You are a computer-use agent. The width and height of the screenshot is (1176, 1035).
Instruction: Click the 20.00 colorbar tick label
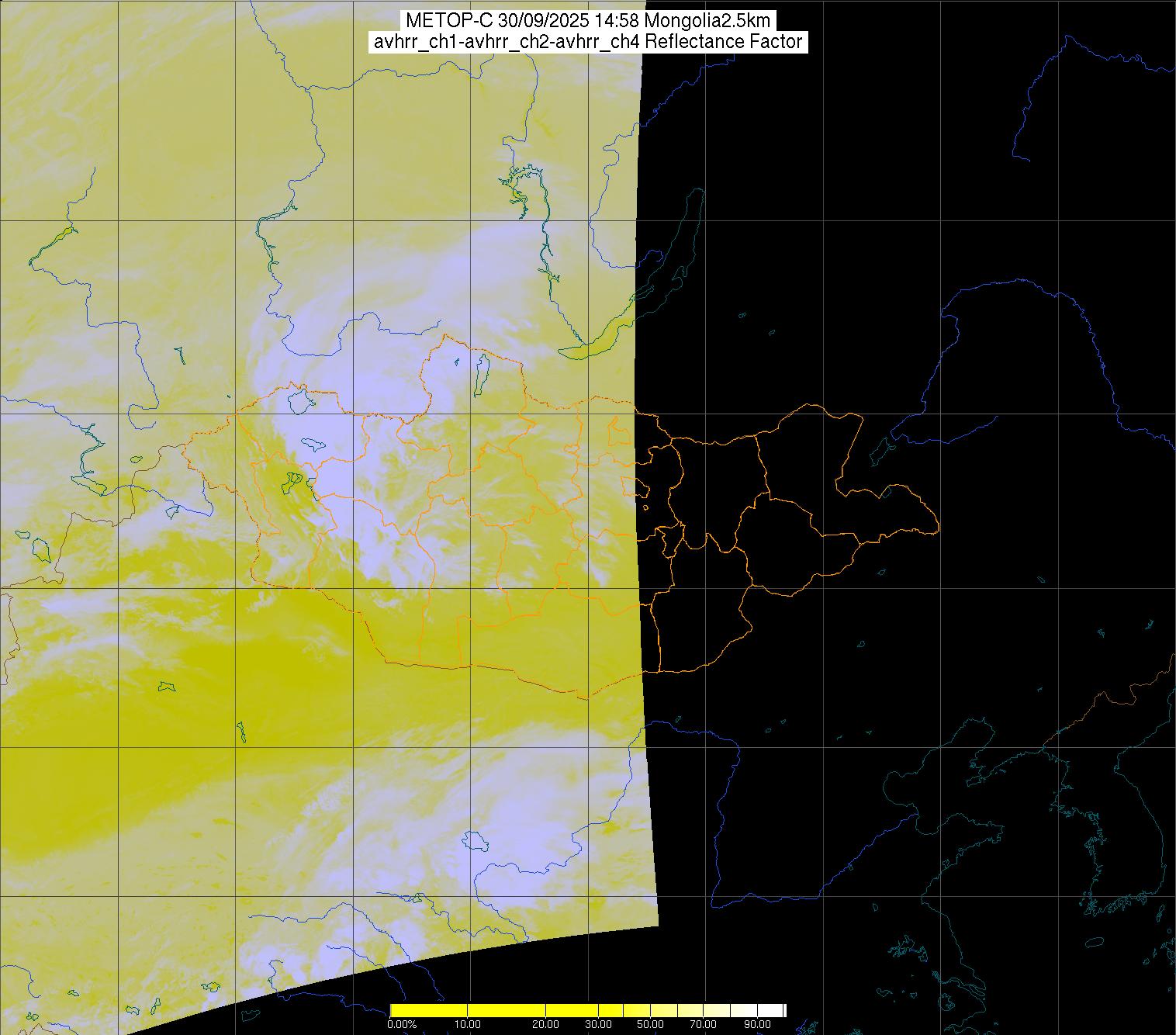(546, 1025)
